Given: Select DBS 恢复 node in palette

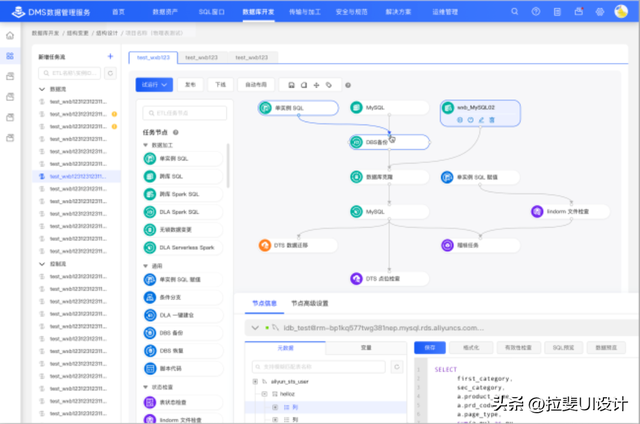Looking at the screenshot, I should click(x=183, y=351).
